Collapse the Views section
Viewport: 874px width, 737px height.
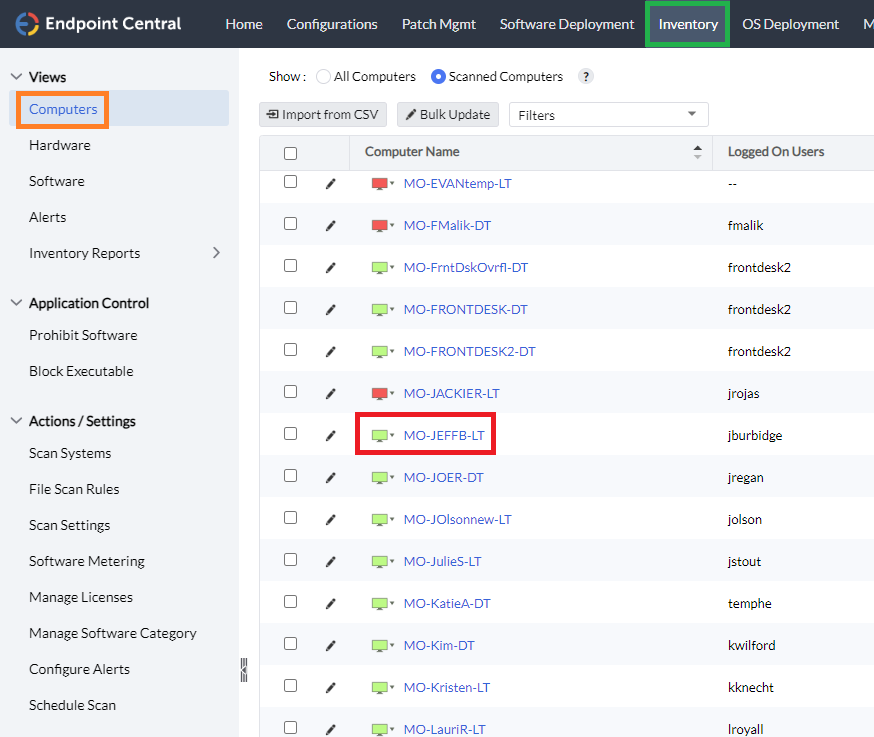pyautogui.click(x=17, y=76)
